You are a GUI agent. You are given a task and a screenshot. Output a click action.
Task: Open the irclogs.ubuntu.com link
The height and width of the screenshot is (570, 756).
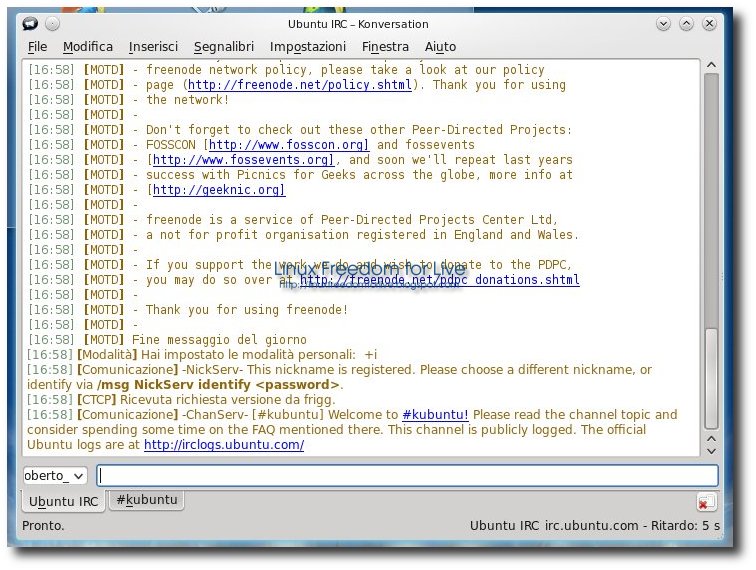(x=224, y=445)
